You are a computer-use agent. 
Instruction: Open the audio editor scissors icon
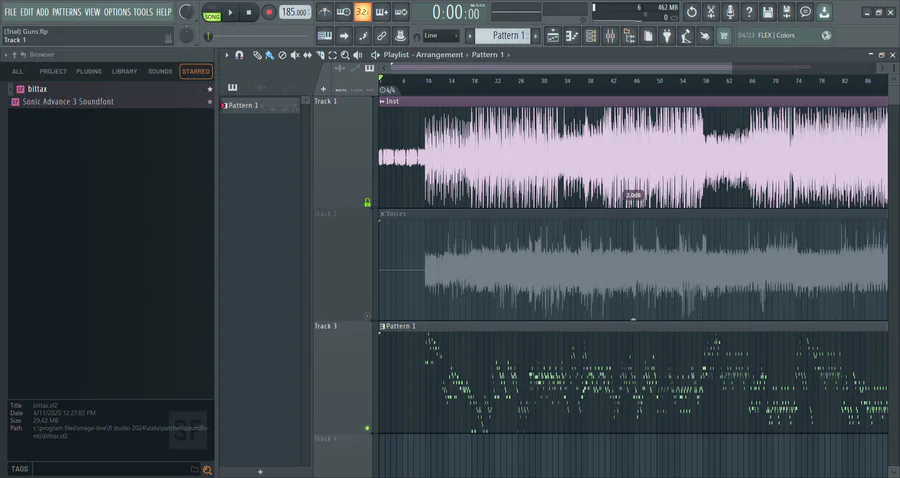click(711, 11)
